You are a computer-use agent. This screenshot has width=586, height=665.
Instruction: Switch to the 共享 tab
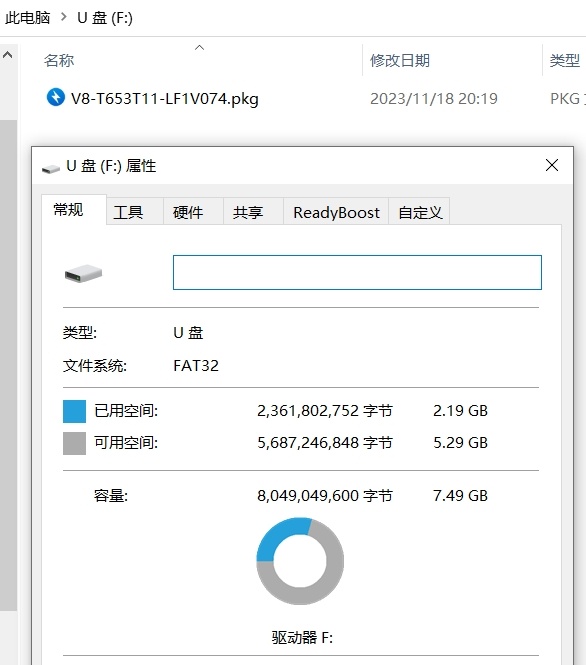pos(248,212)
